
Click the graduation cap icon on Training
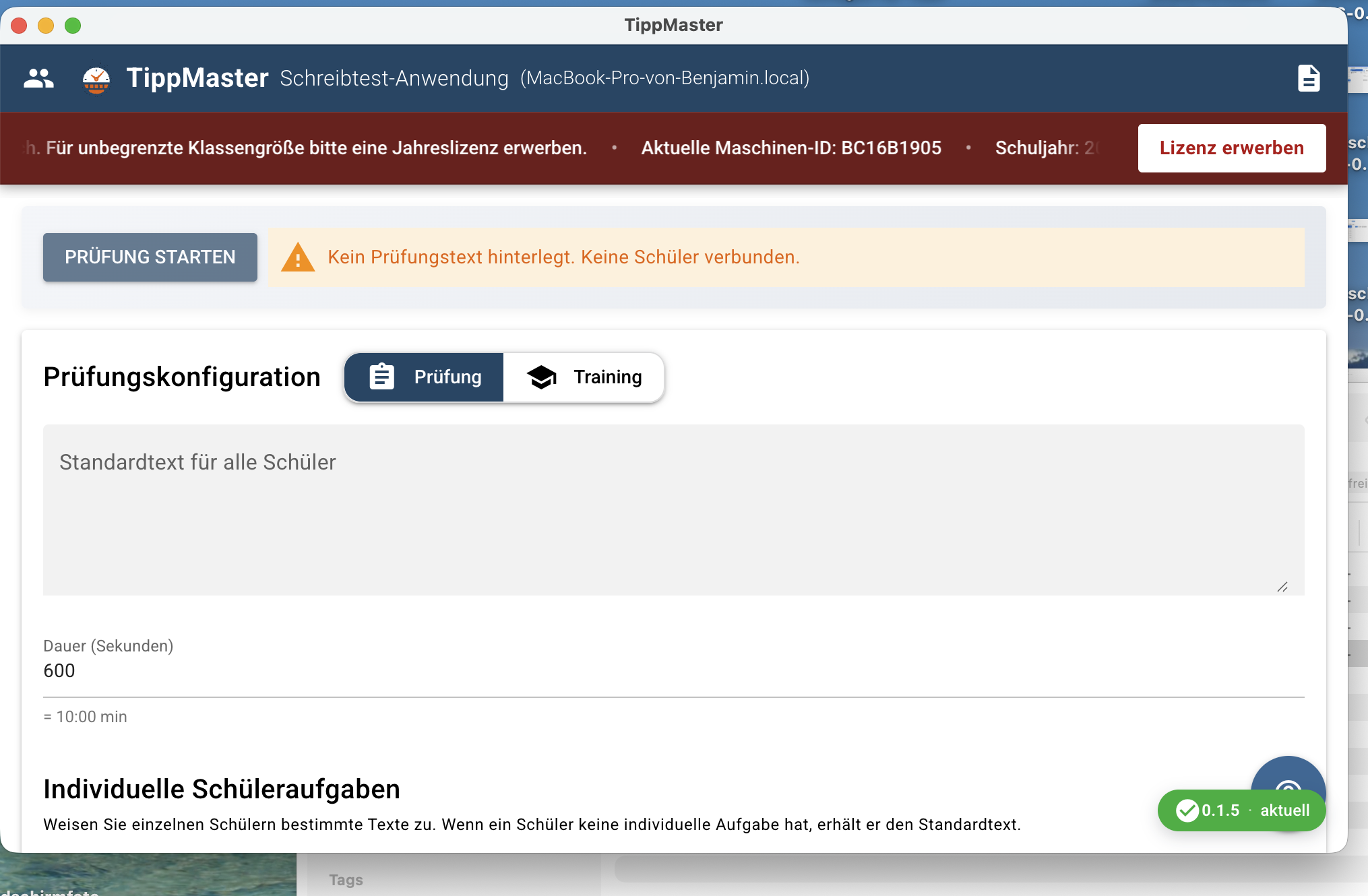coord(542,377)
